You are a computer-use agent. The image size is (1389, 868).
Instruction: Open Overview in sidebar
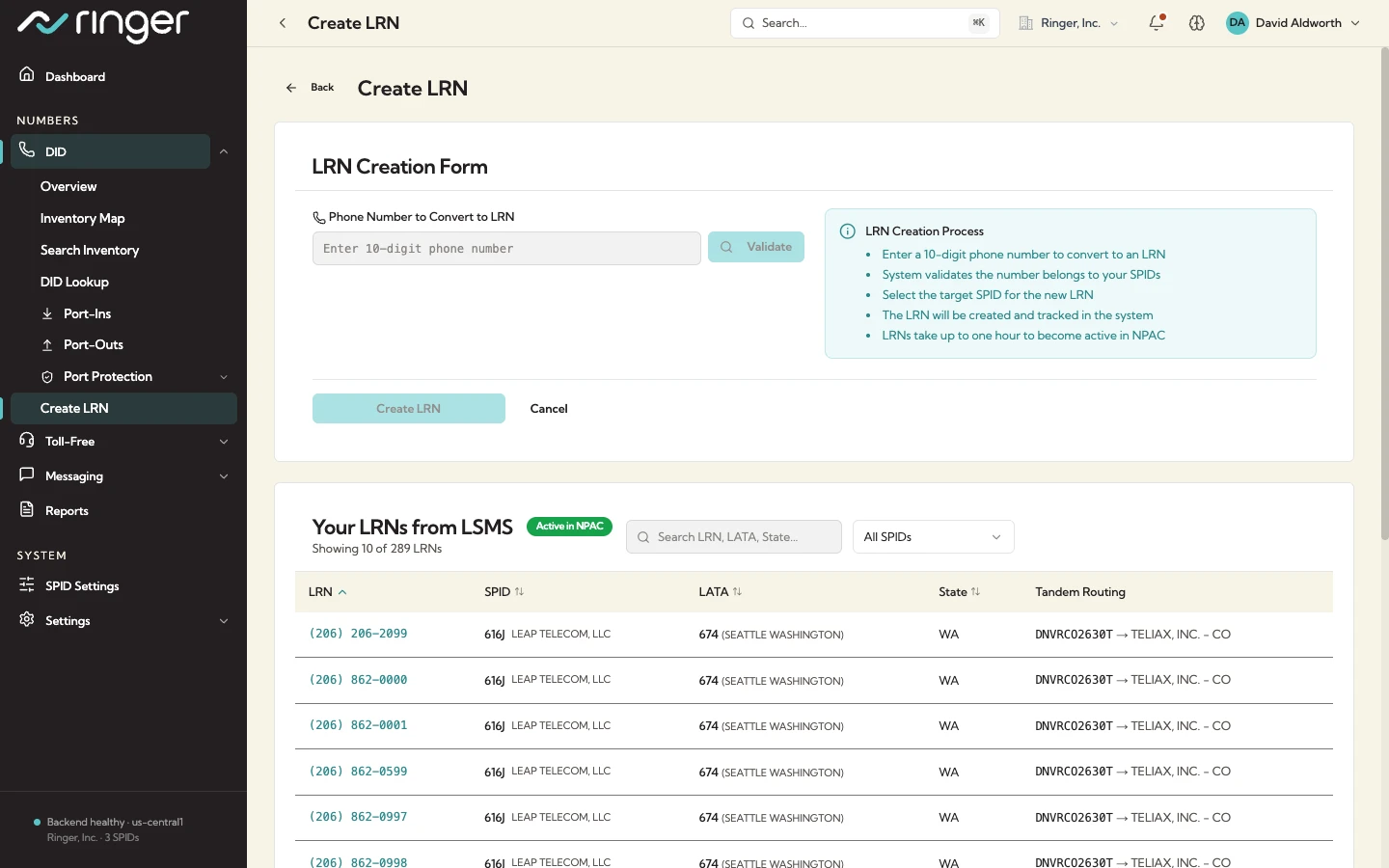[x=68, y=186]
